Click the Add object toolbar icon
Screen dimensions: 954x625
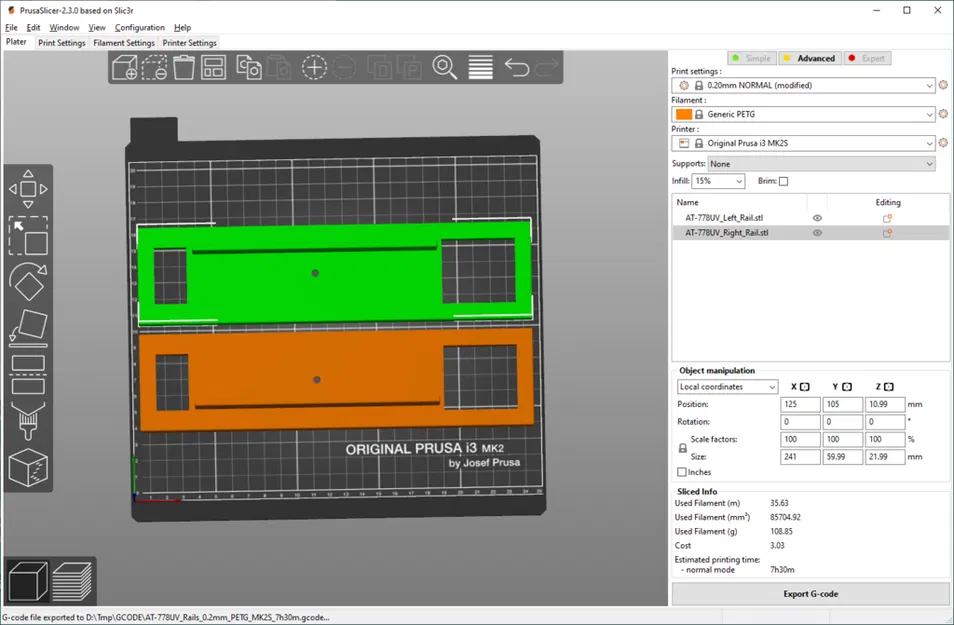(125, 67)
